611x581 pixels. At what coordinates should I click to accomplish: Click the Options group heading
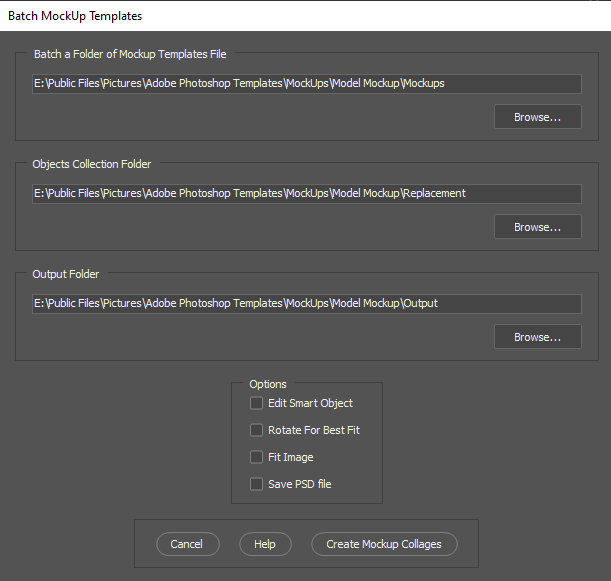[x=268, y=384]
